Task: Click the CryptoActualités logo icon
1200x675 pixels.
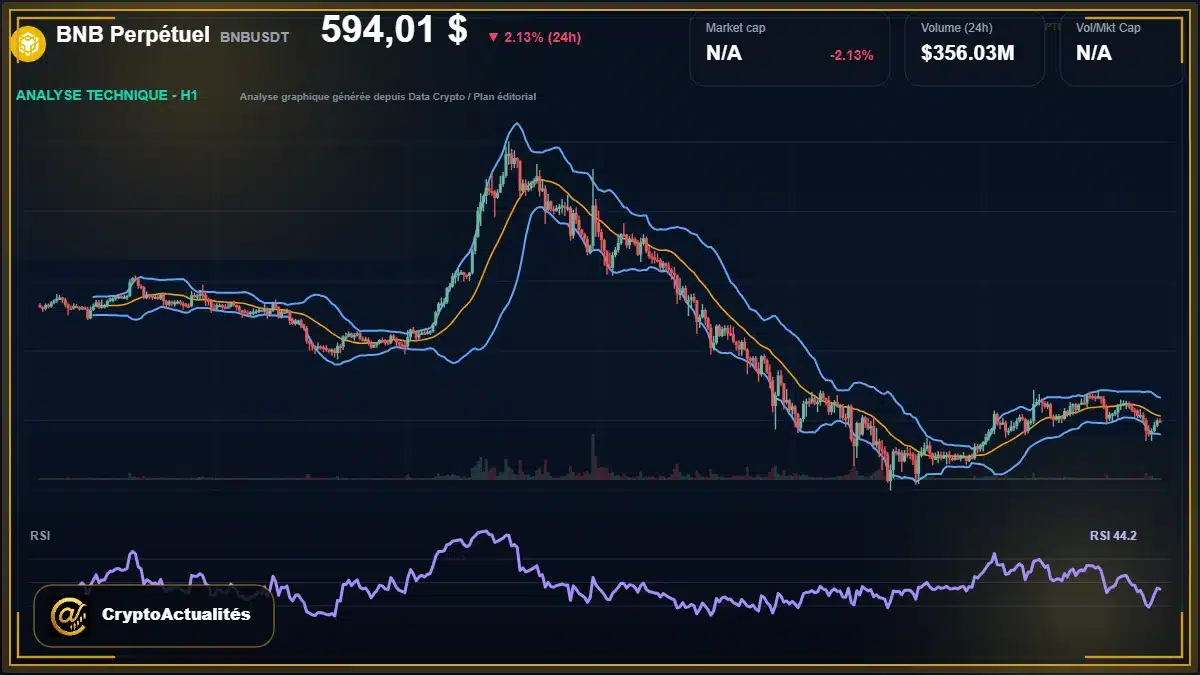Action: click(x=69, y=615)
